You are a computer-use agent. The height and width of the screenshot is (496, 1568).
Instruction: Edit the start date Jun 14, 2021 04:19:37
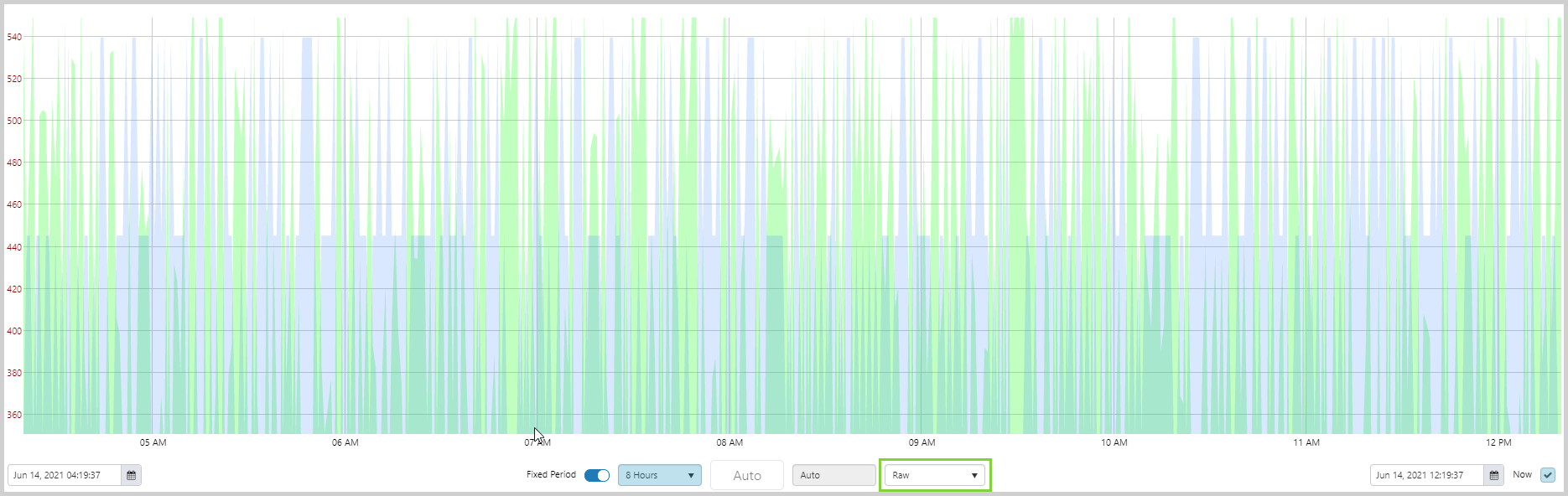[65, 475]
